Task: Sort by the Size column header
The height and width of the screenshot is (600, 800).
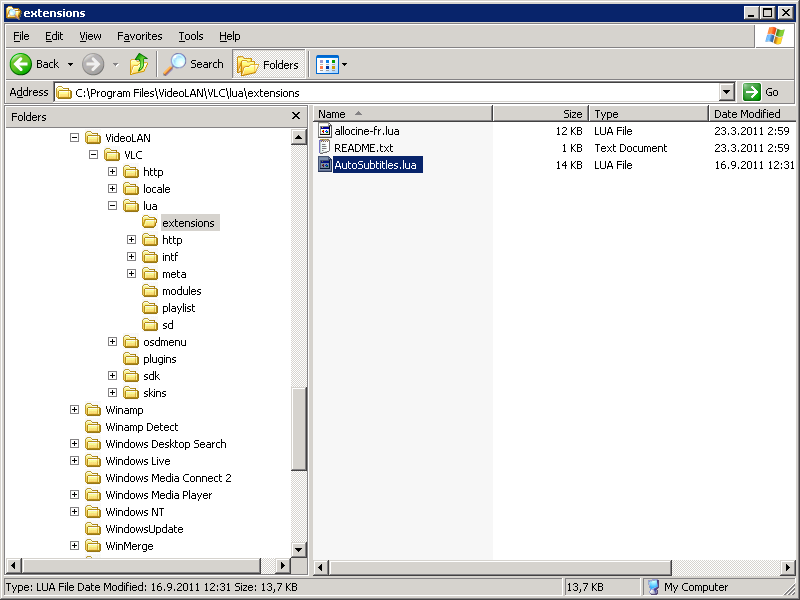Action: pos(540,114)
